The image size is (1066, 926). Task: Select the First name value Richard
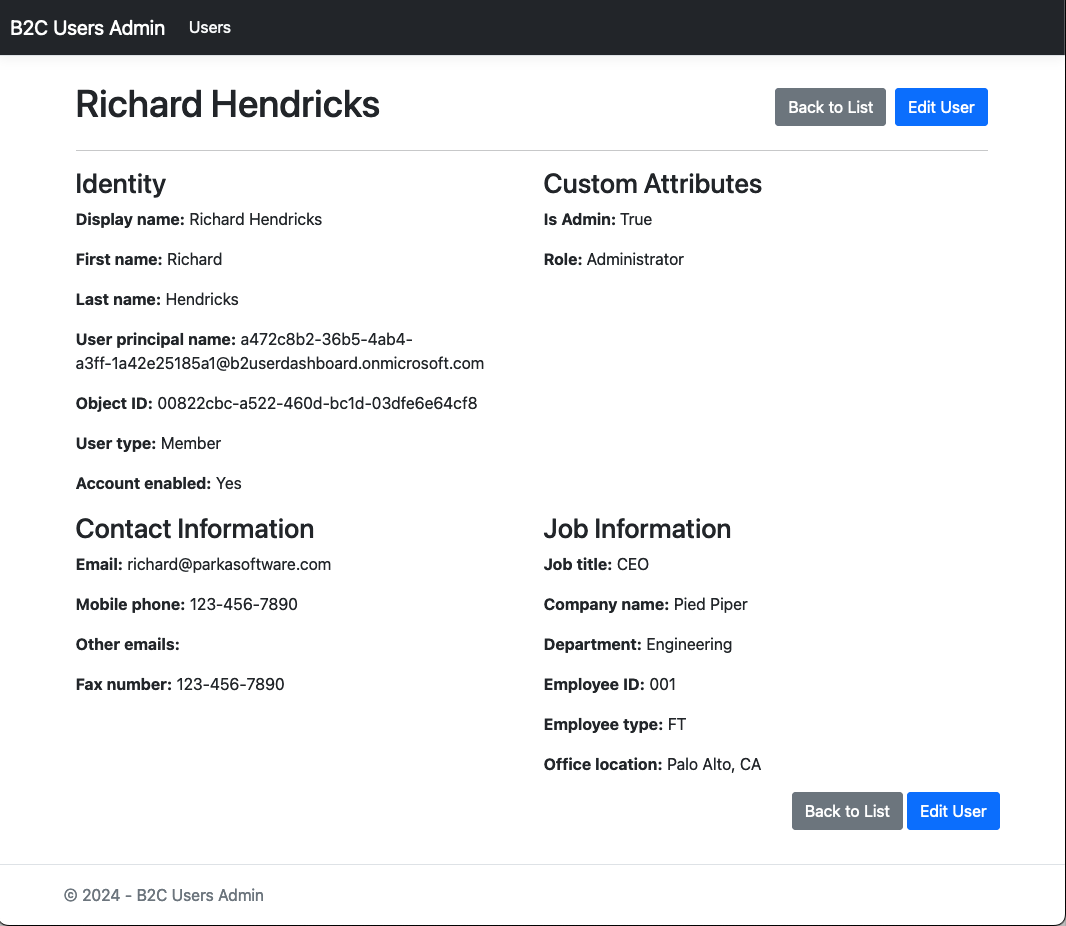(x=194, y=260)
